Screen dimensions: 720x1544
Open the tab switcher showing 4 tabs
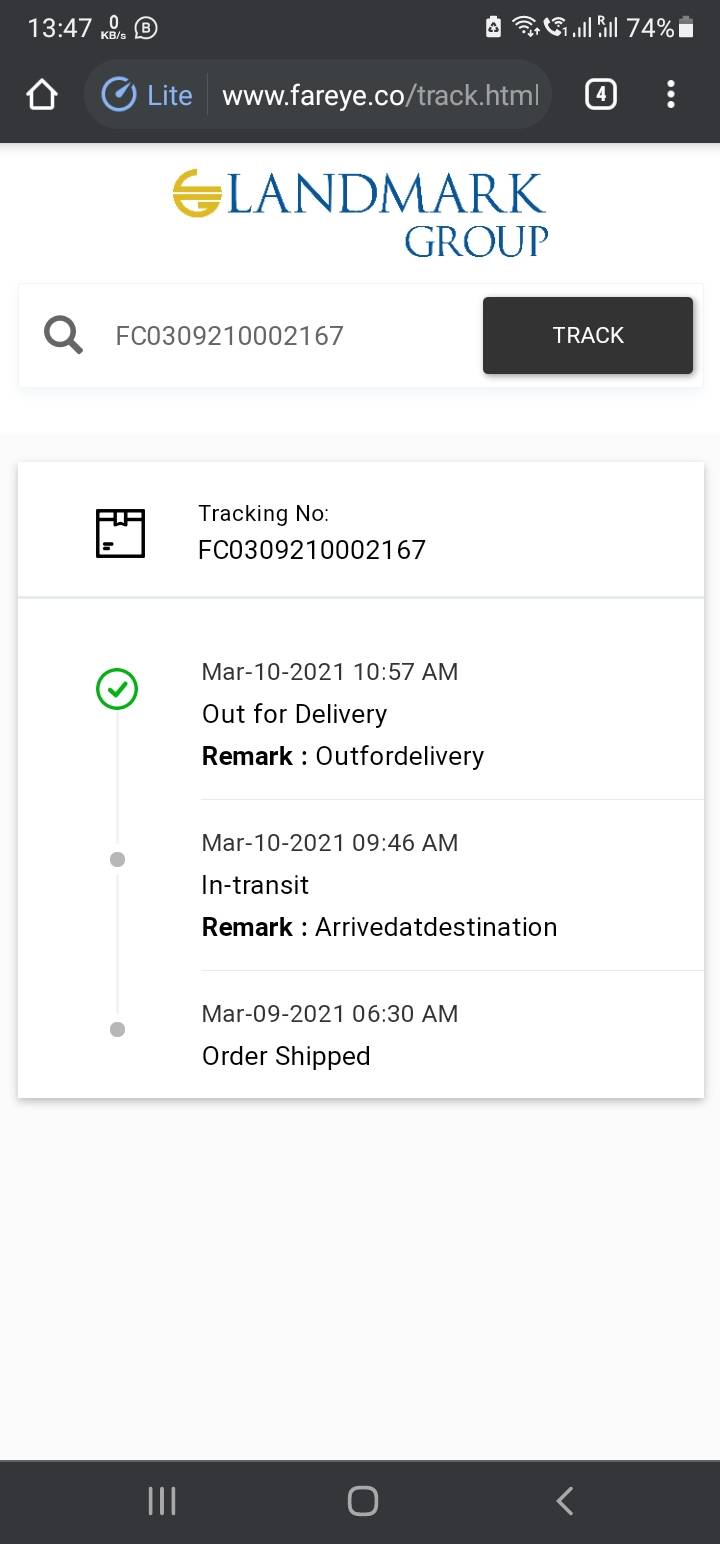(x=600, y=95)
